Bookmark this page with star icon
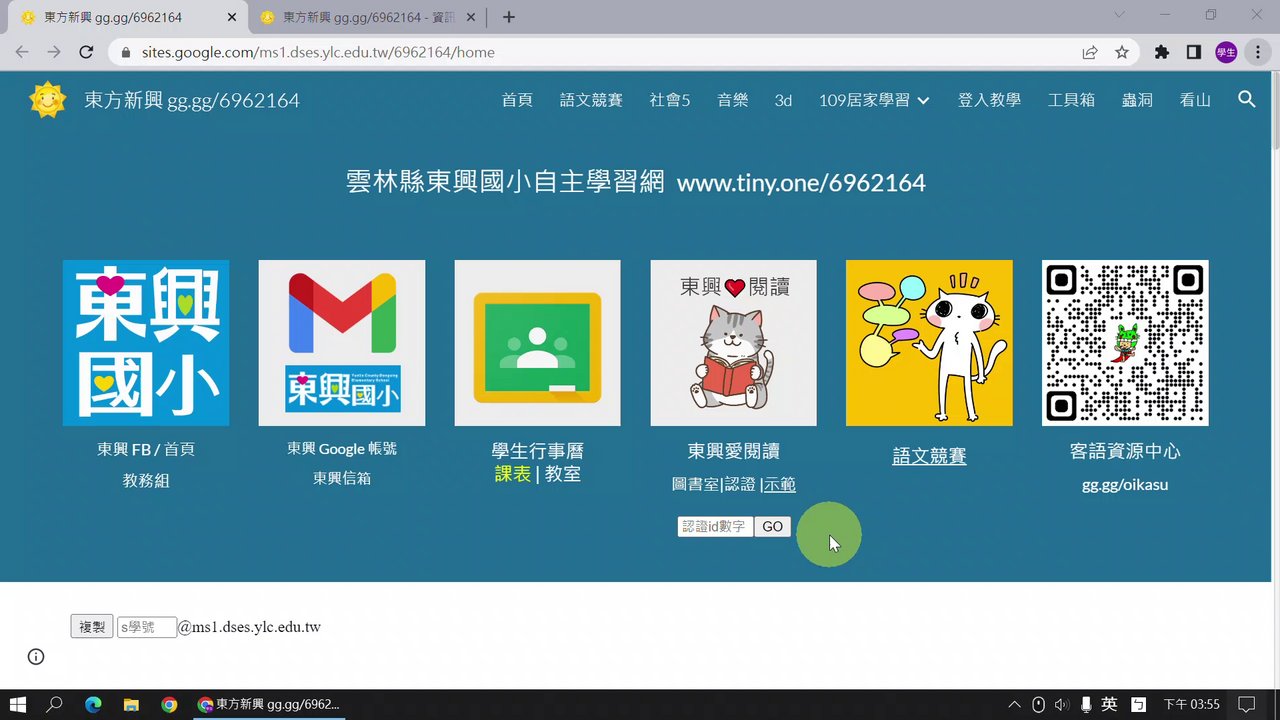1280x720 pixels. (x=1122, y=52)
